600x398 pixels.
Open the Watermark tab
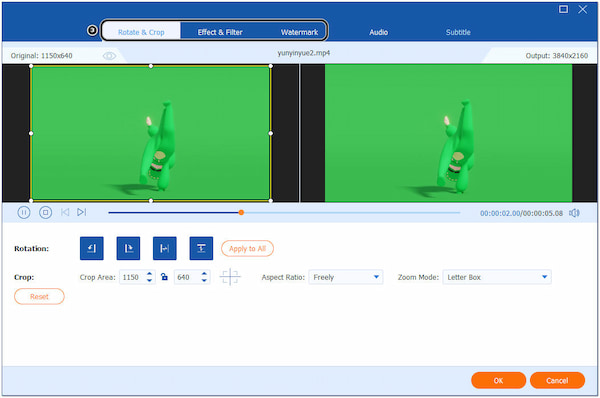[299, 32]
